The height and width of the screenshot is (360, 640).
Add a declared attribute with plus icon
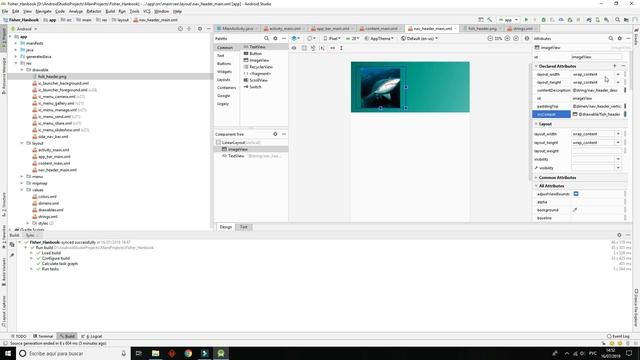click(x=615, y=66)
